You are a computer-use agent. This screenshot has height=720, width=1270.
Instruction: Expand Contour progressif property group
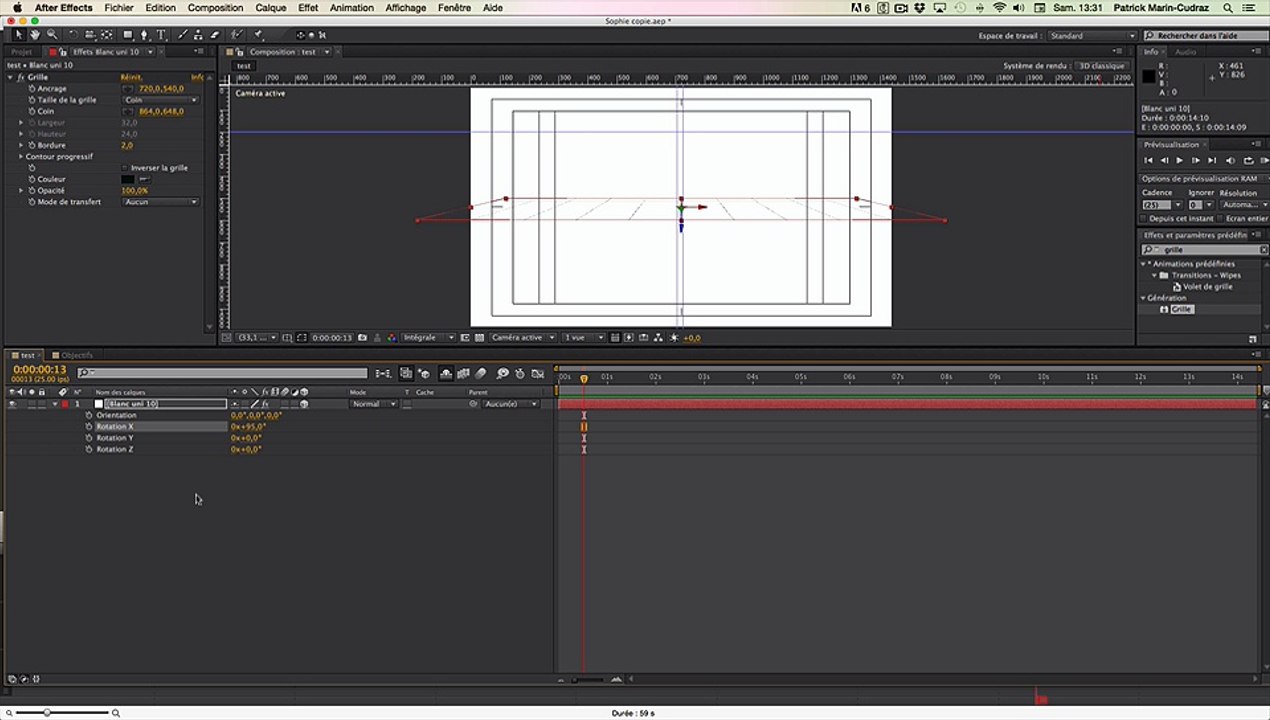(20, 157)
